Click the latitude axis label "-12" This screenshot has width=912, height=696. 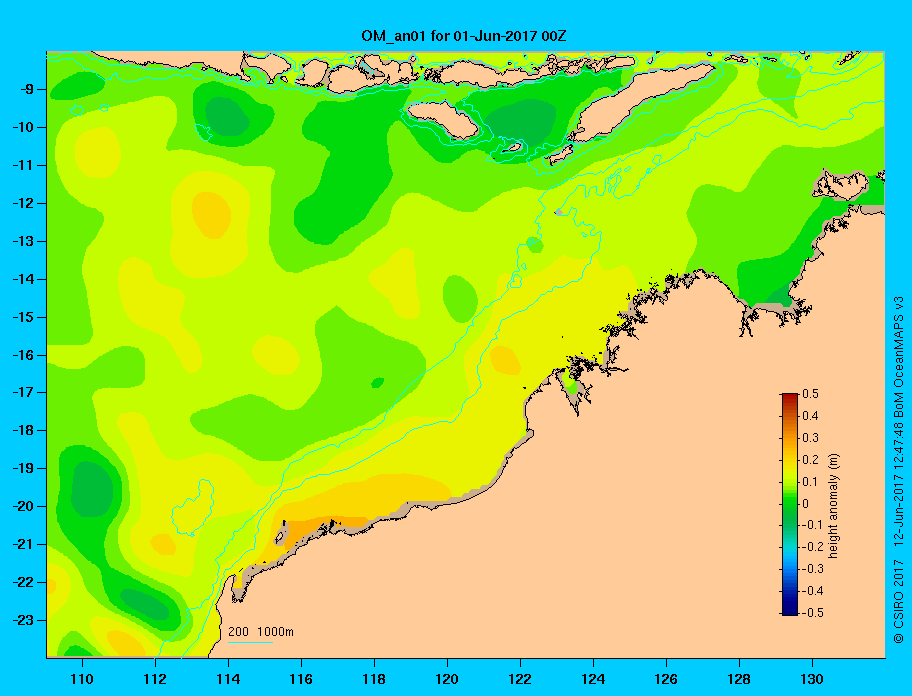point(22,204)
